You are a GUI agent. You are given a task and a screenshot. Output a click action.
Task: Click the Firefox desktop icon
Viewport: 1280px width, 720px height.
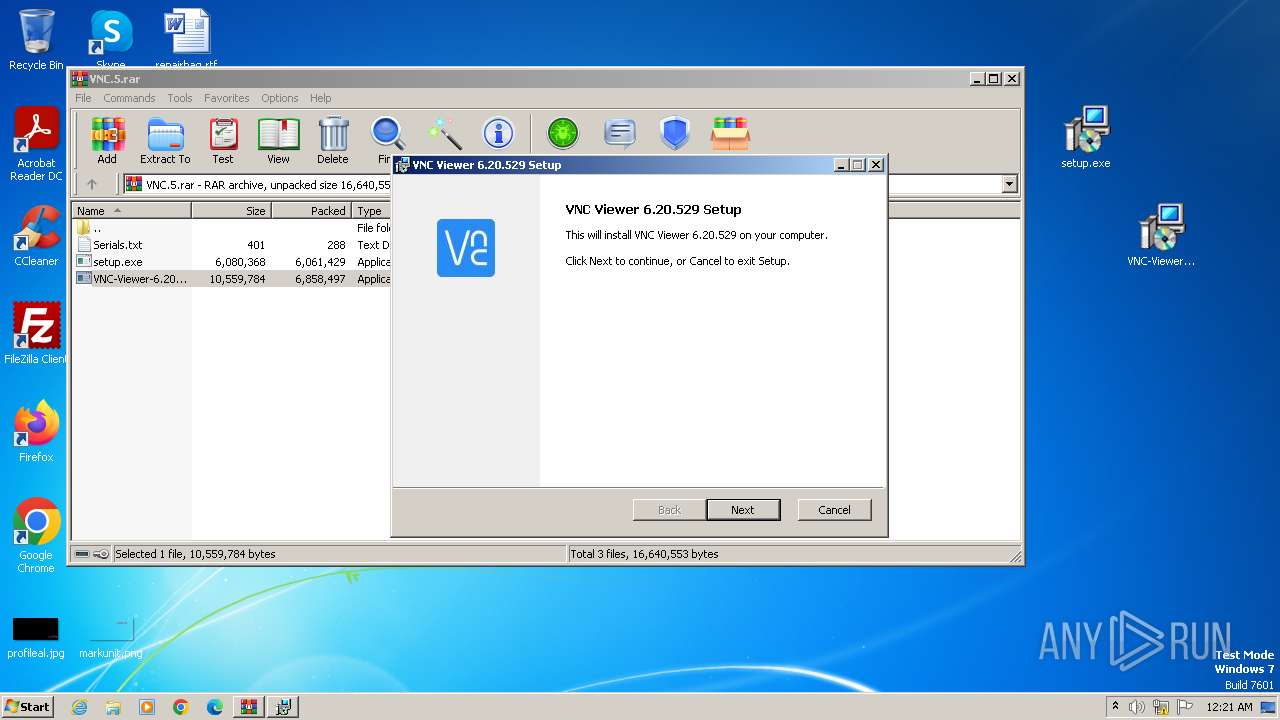[36, 432]
